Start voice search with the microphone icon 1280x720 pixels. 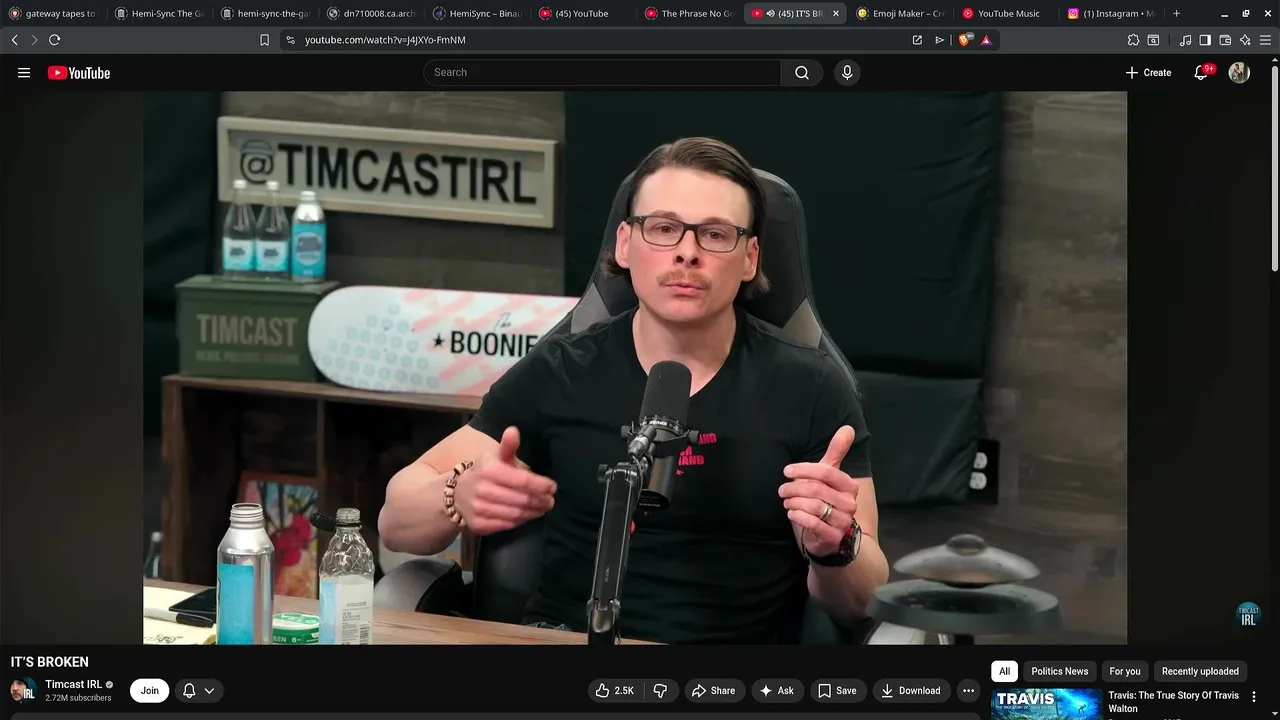coord(847,73)
